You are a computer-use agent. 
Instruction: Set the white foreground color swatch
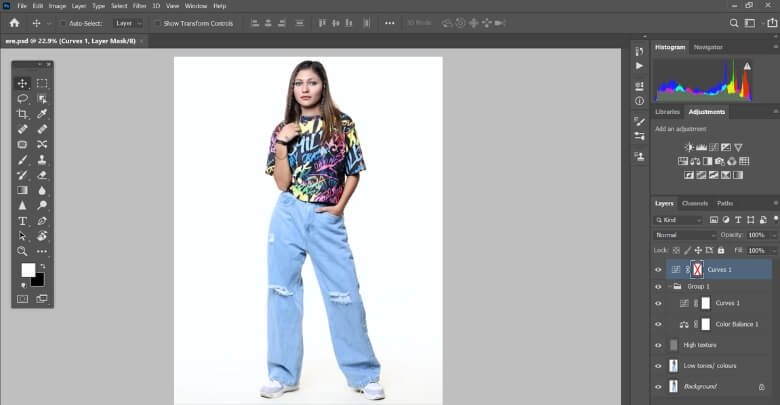pyautogui.click(x=27, y=270)
